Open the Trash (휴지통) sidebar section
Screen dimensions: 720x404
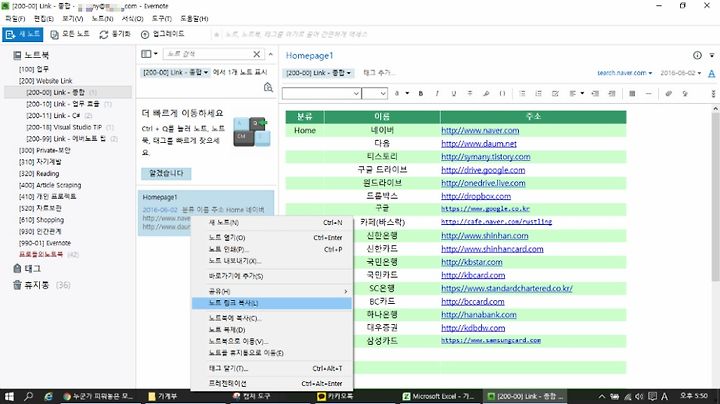(31, 285)
